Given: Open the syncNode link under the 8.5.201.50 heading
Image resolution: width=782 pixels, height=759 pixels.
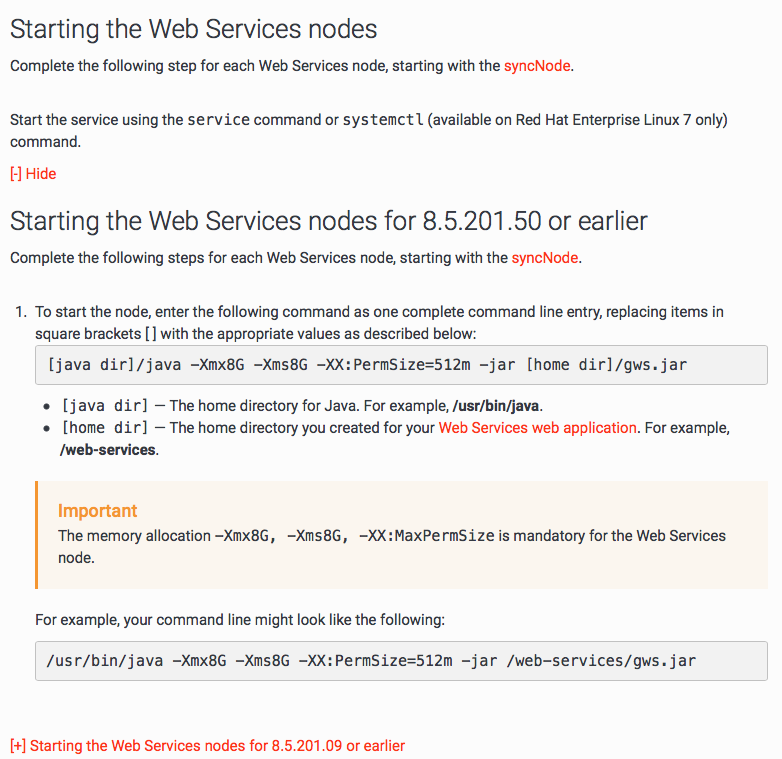Looking at the screenshot, I should click(x=545, y=257).
